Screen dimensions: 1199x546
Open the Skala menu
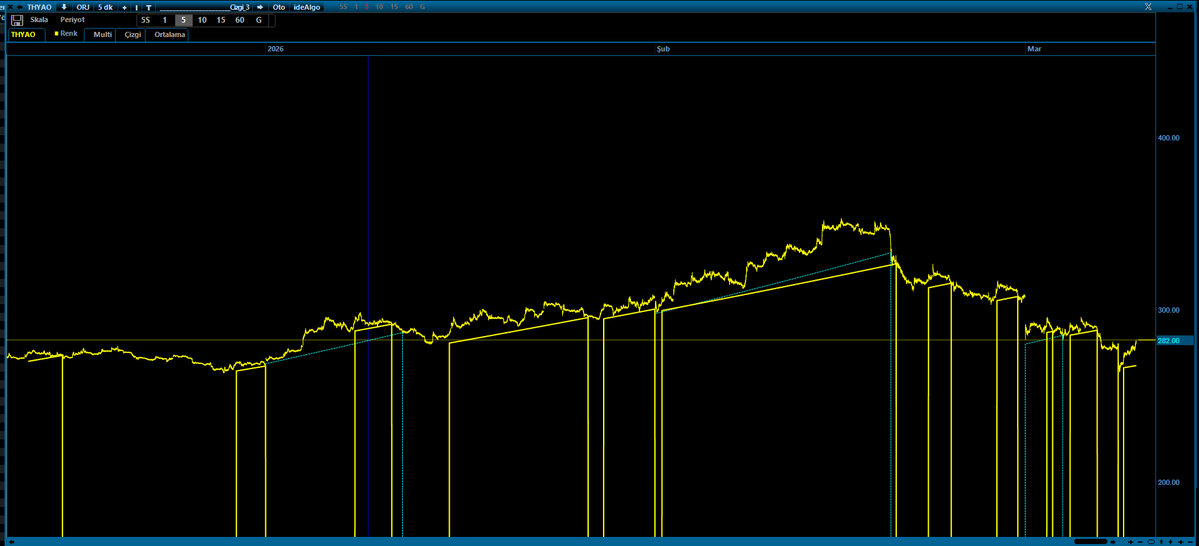point(39,20)
